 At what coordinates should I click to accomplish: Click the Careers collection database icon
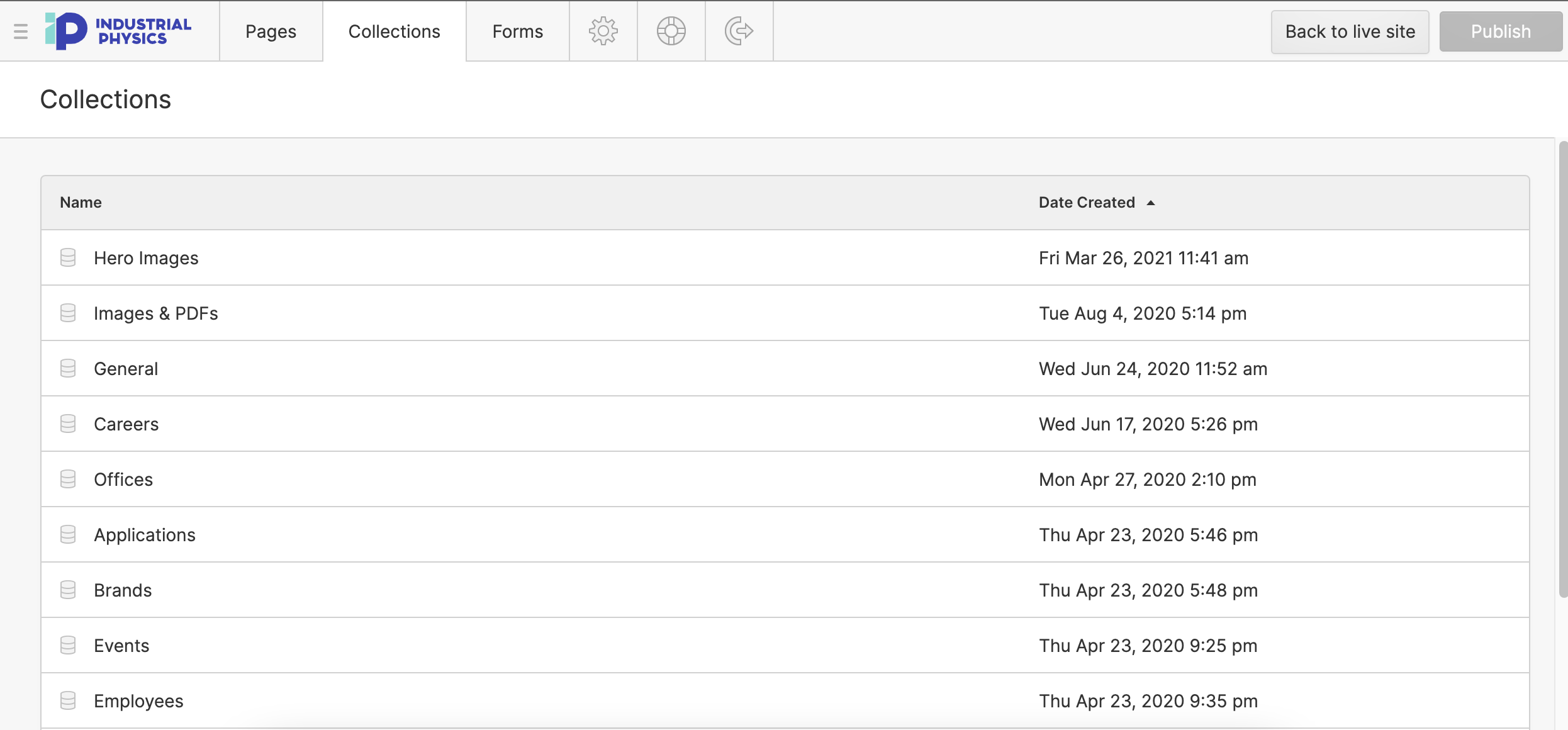coord(68,424)
